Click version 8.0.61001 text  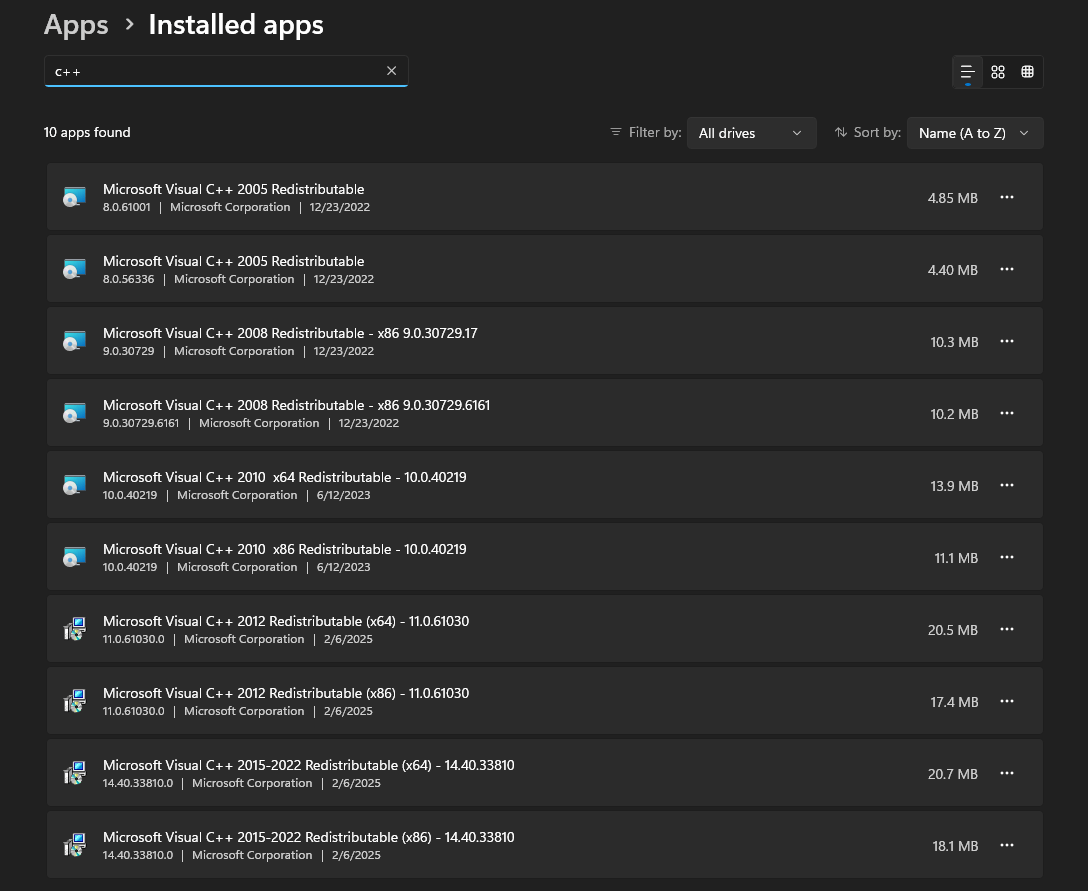(x=126, y=207)
